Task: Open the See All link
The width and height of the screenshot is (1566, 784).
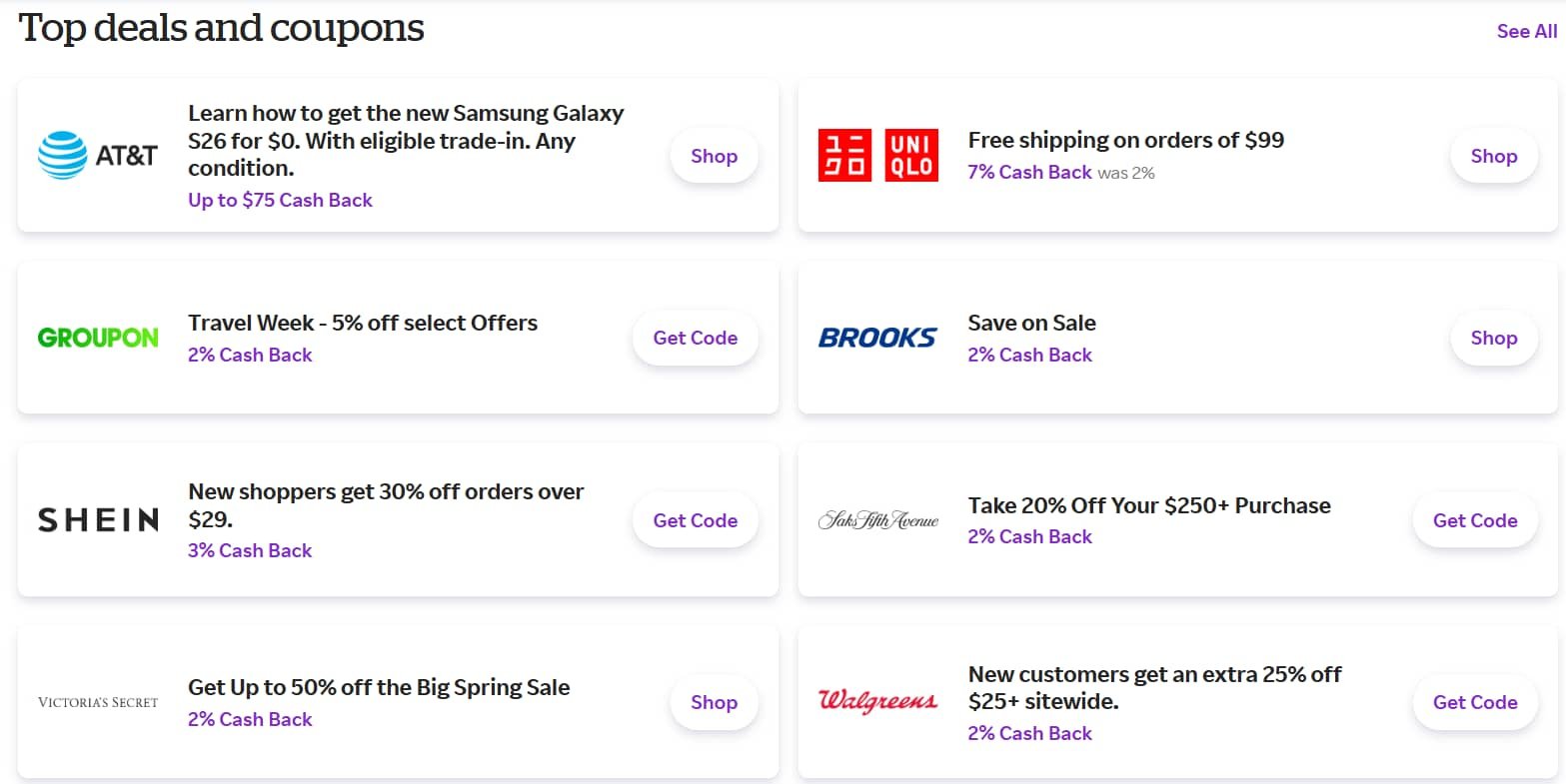Action: pyautogui.click(x=1525, y=31)
